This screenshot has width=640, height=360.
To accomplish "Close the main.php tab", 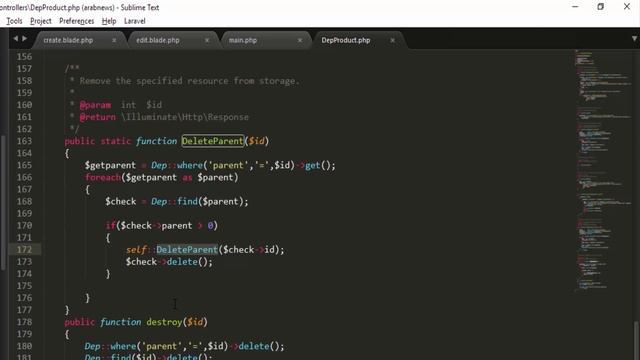I will pyautogui.click(x=300, y=40).
